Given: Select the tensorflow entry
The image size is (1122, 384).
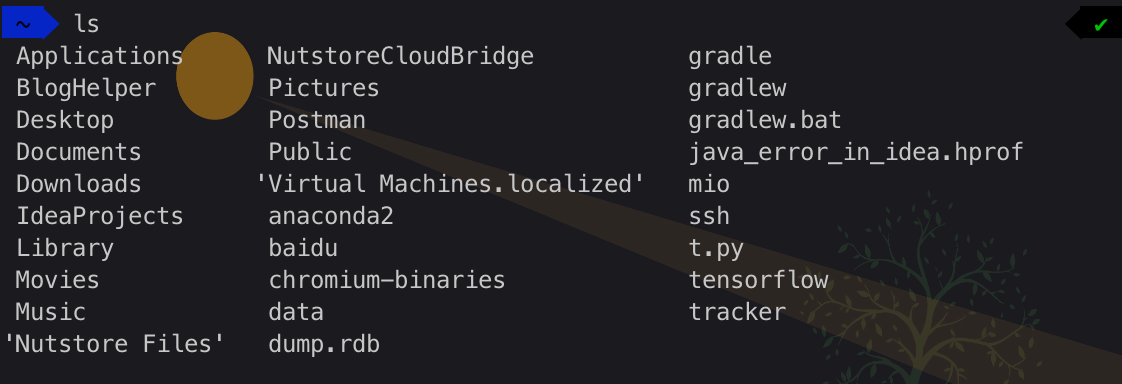Looking at the screenshot, I should click(758, 280).
